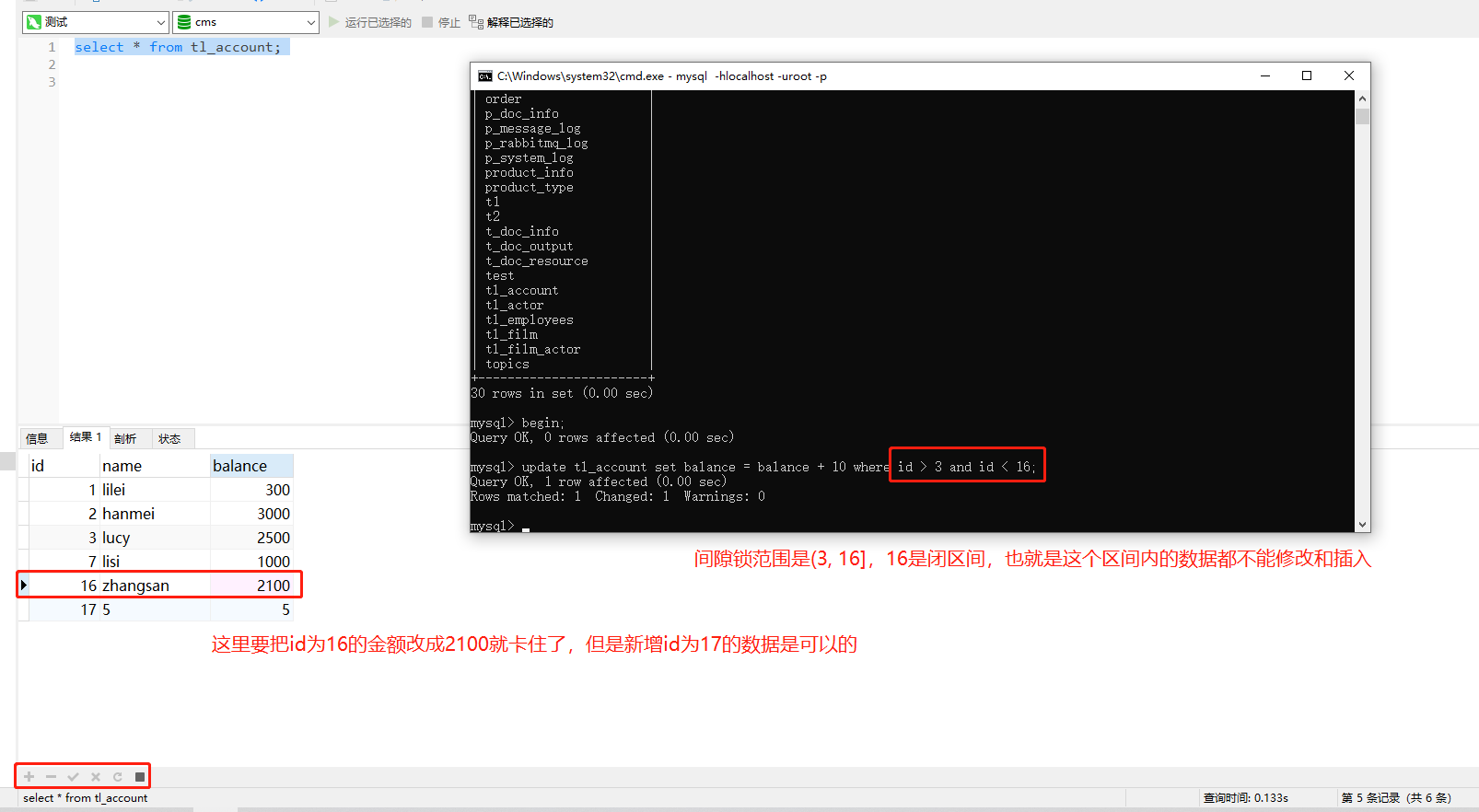Refresh the result grid

(118, 777)
